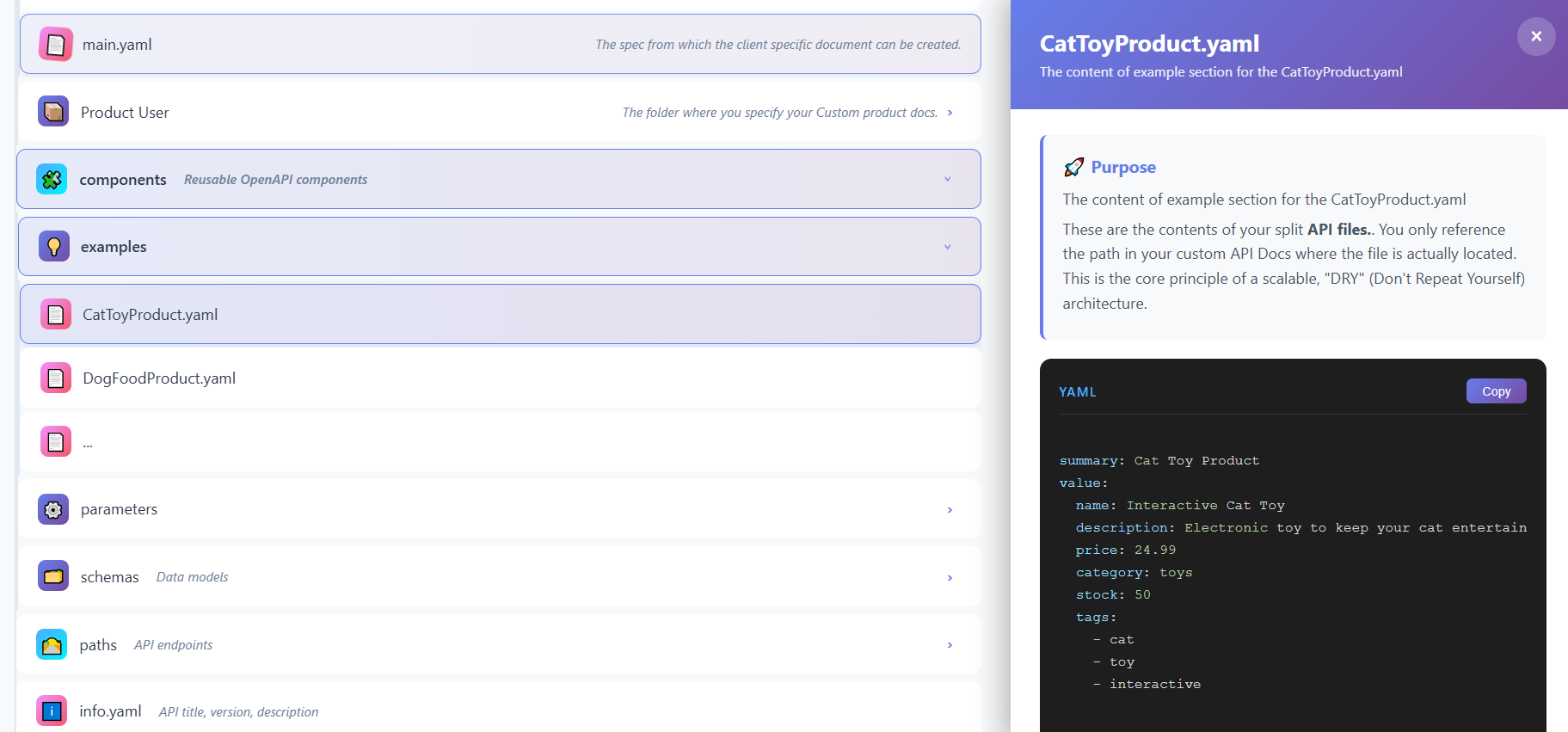Select the ellipsis placeholder file row
This screenshot has height=732, width=1568.
tap(88, 442)
